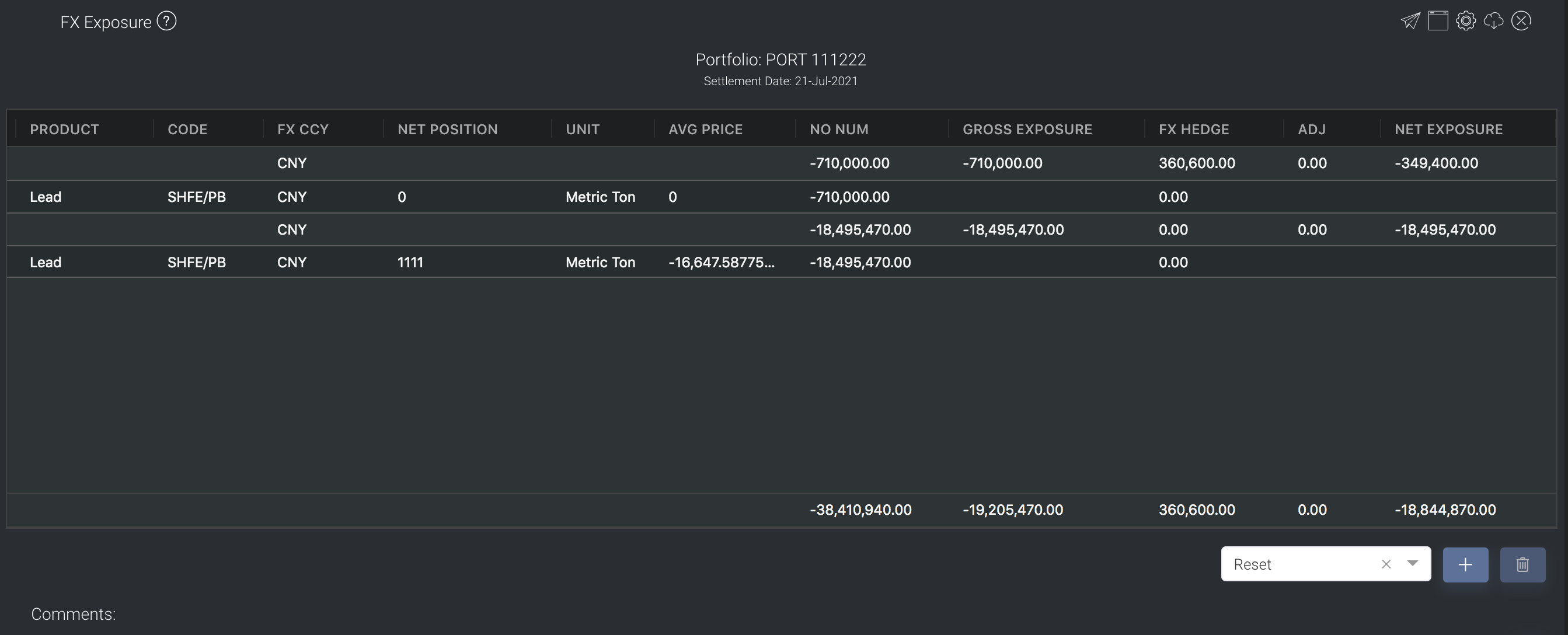Viewport: 1568px width, 635px height.
Task: Sort by UNIT column header
Action: coord(583,129)
